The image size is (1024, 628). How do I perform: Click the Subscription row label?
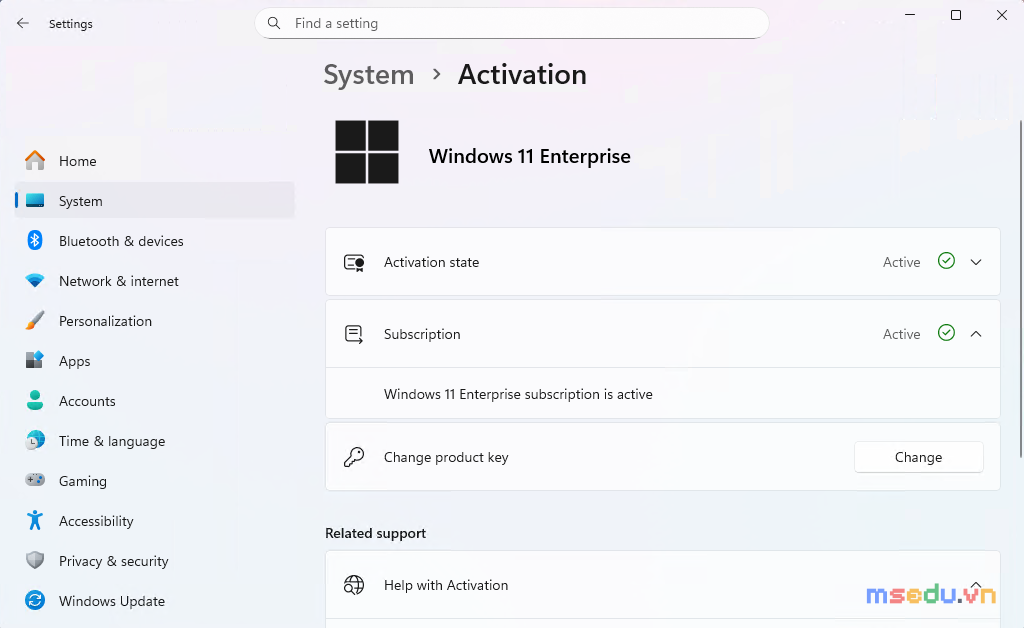(x=422, y=334)
